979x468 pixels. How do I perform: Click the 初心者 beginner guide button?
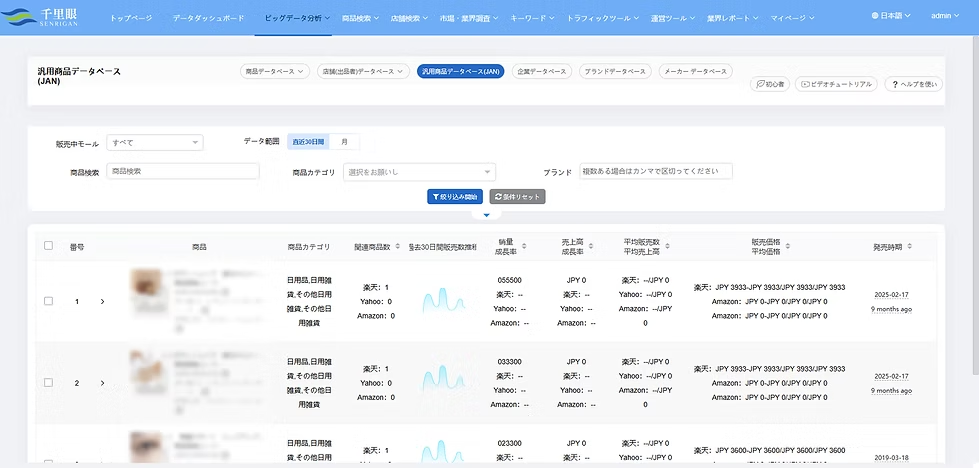coord(770,84)
